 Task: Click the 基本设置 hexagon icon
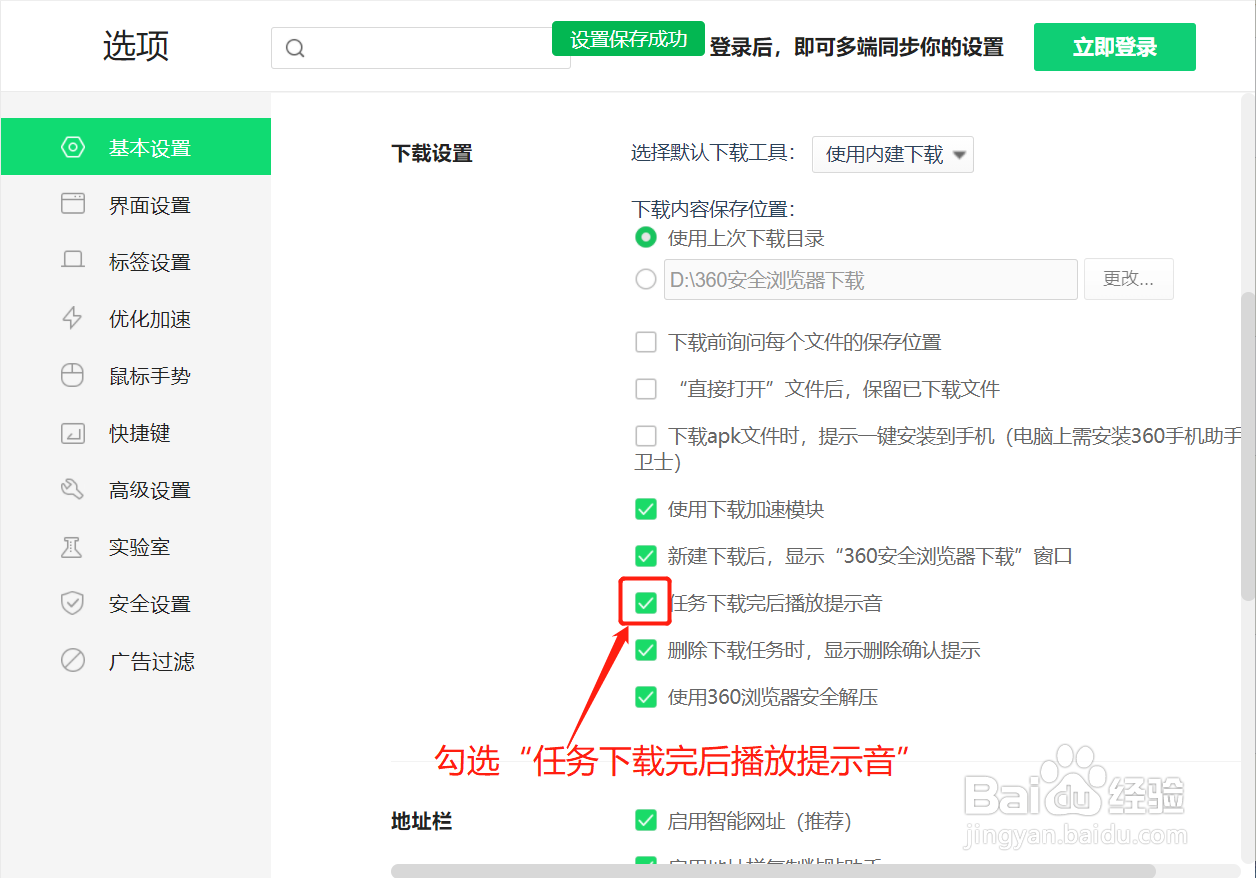point(73,147)
